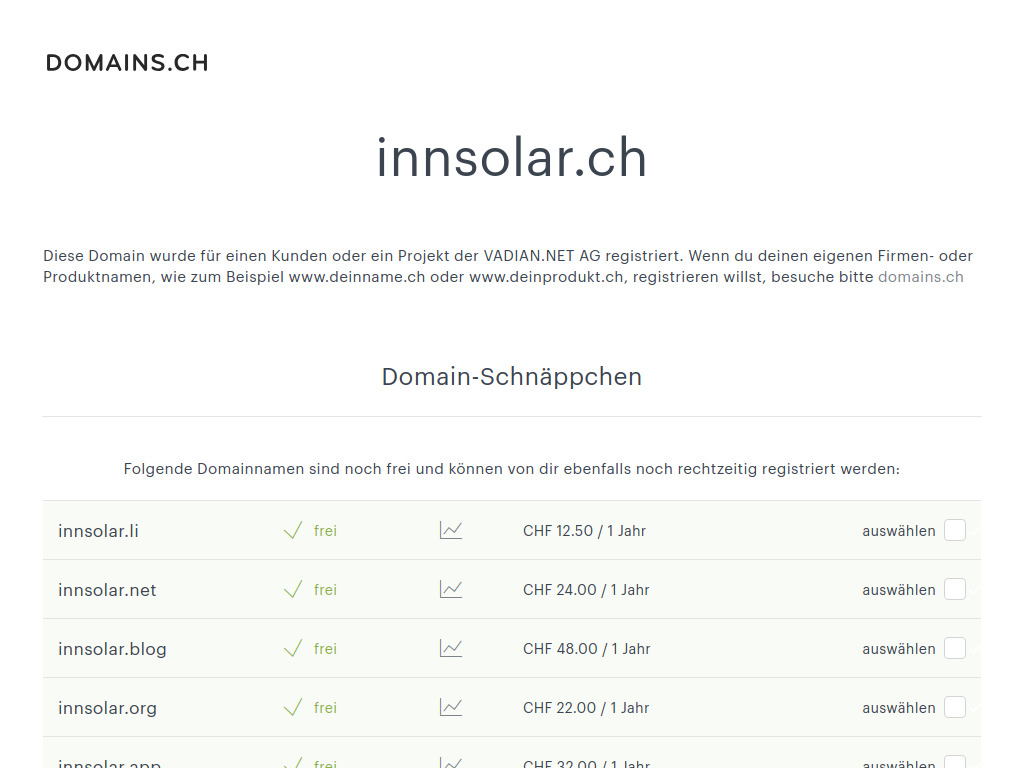Check the auswählen box for innsolar.app
This screenshot has width=1024, height=768.
pos(955,762)
